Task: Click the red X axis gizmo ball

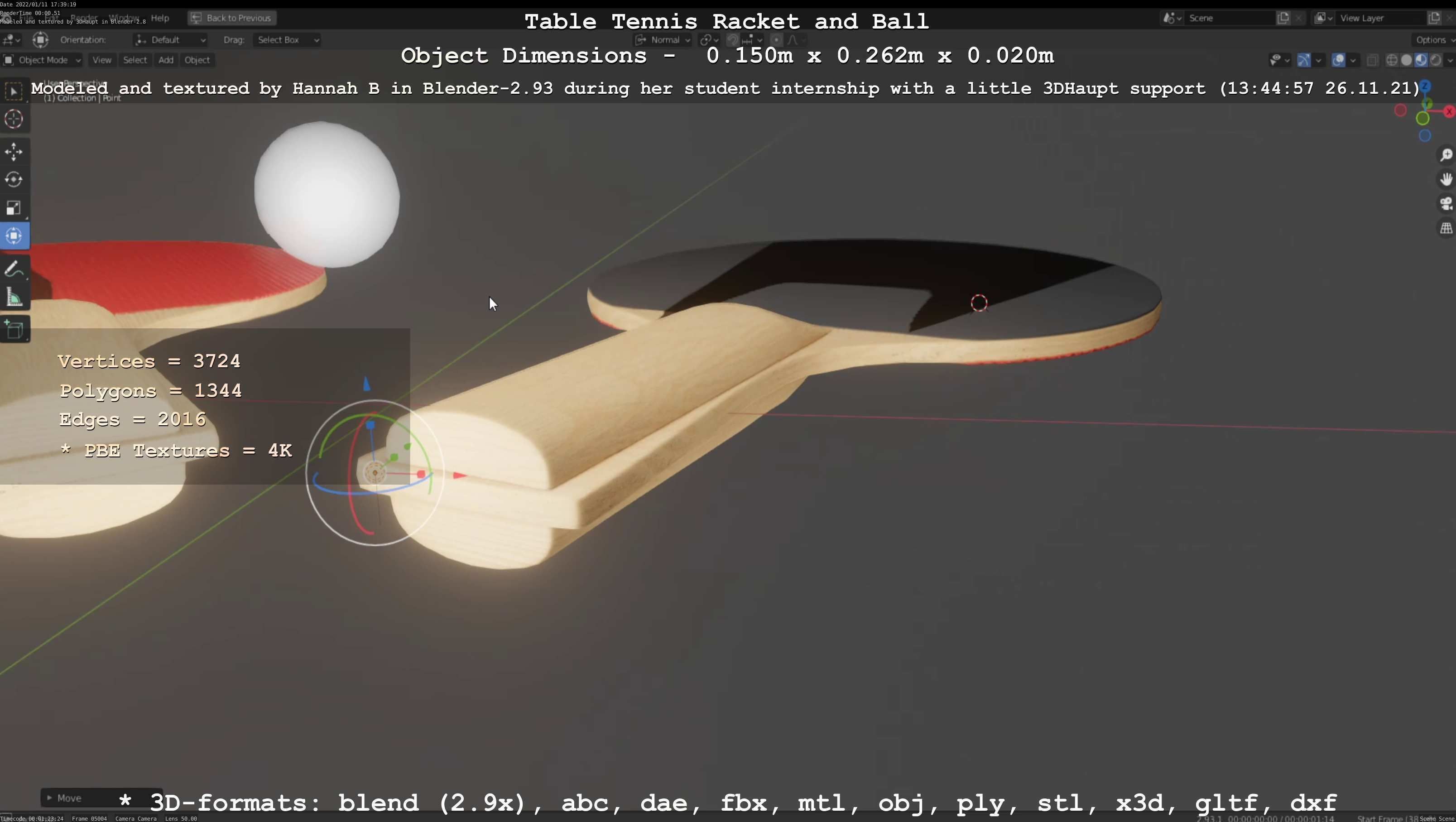Action: [1450, 112]
